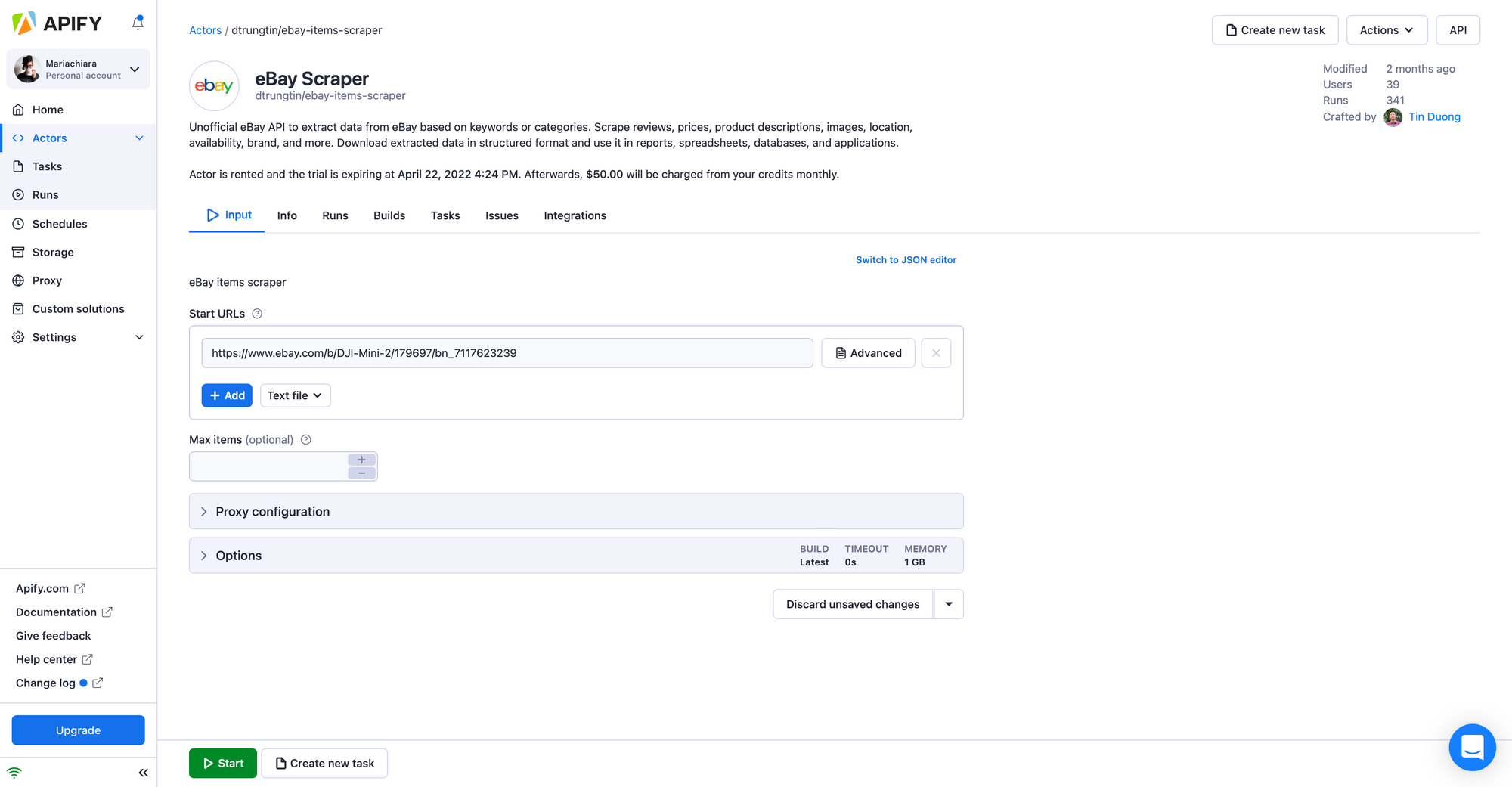Expand Proxy configuration section
Screen dimensions: 1512x787
(x=576, y=512)
